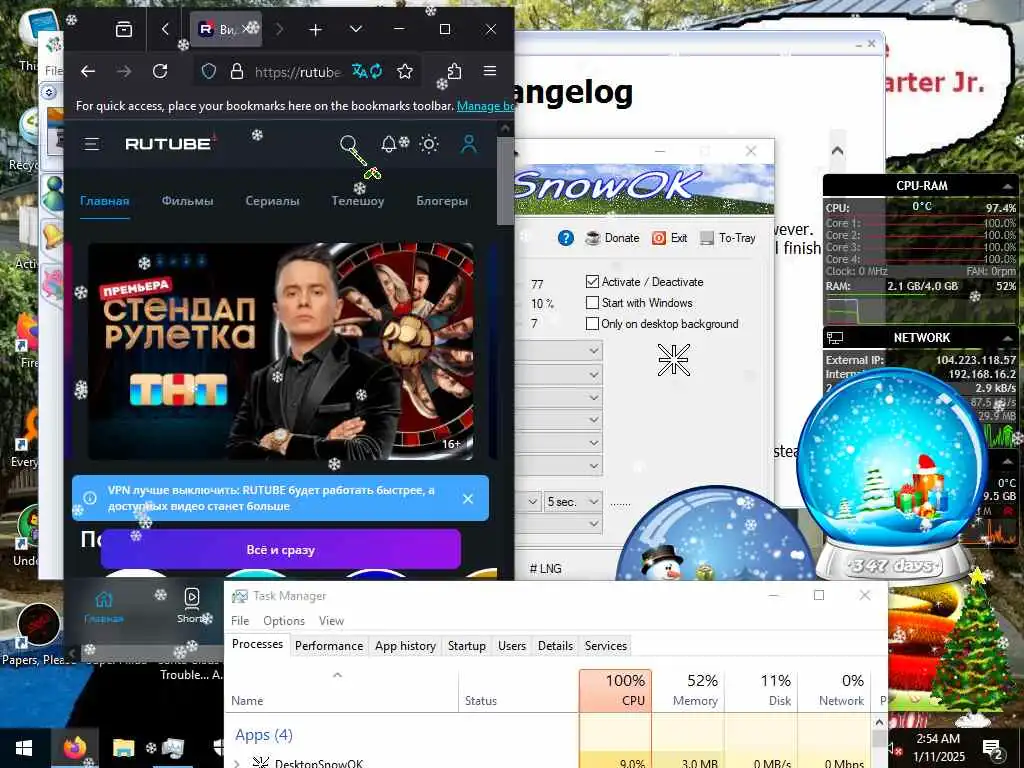The height and width of the screenshot is (768, 1024).
Task: Dismiss the VPN notice banner
Action: [468, 498]
